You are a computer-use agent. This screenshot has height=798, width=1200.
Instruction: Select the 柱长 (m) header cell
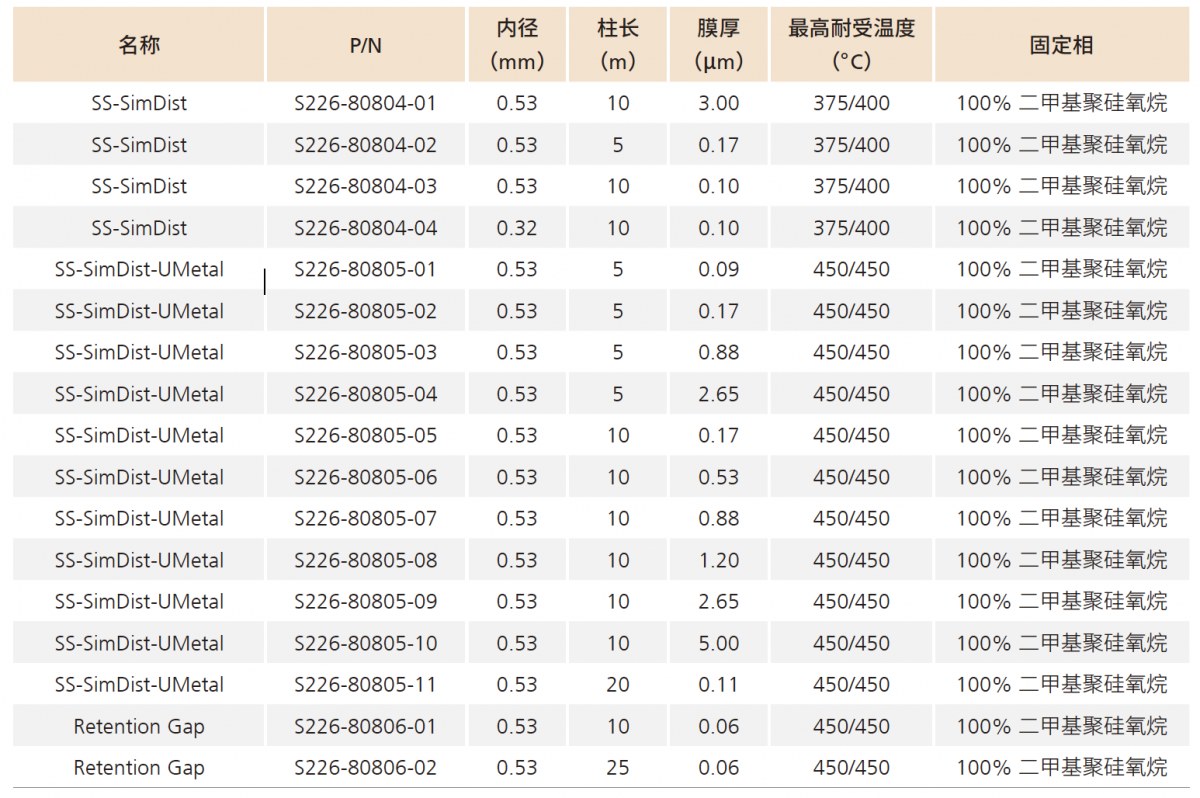pos(618,45)
